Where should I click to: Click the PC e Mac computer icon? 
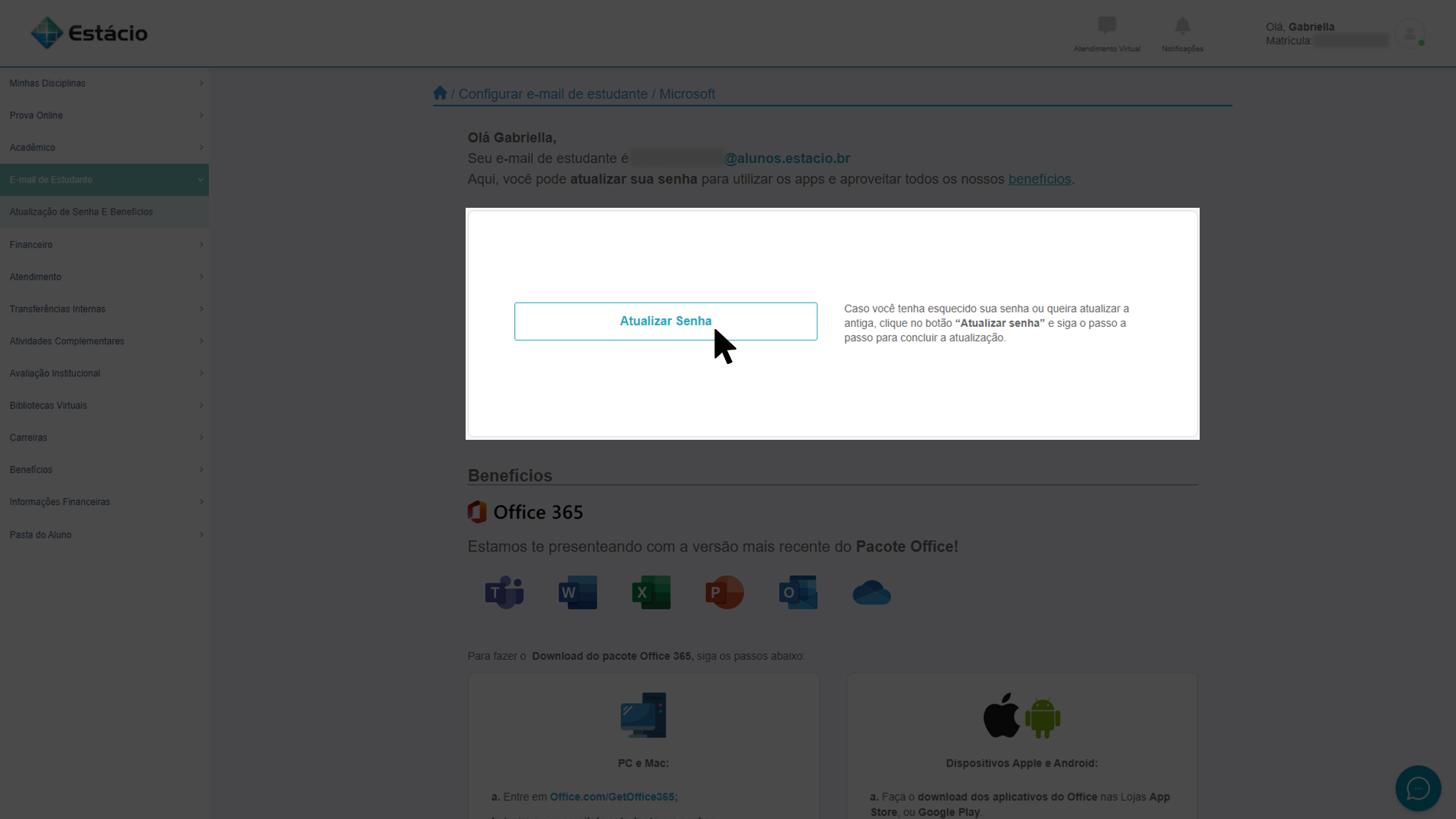point(643,715)
